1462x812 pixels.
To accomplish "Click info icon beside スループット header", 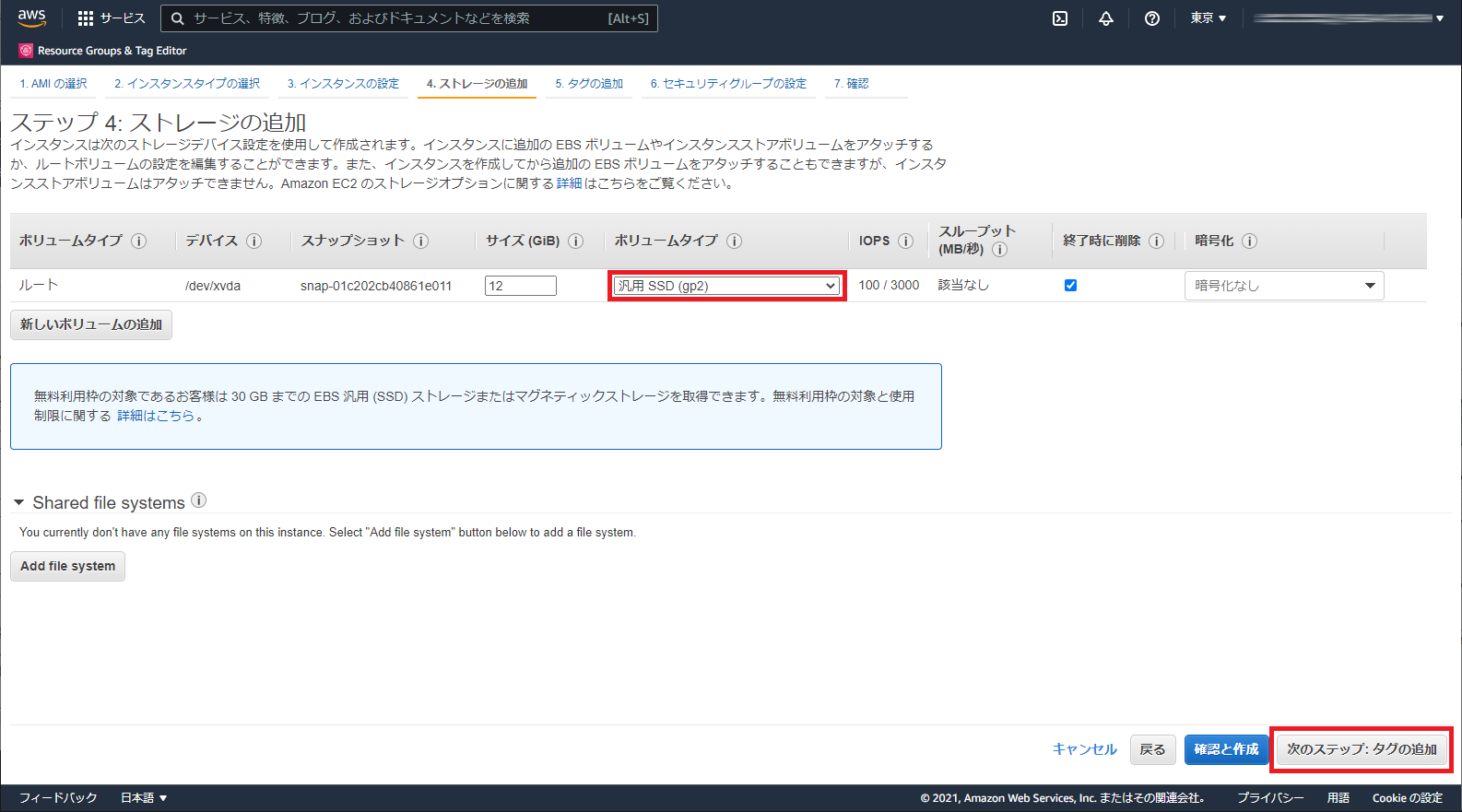I will (999, 249).
